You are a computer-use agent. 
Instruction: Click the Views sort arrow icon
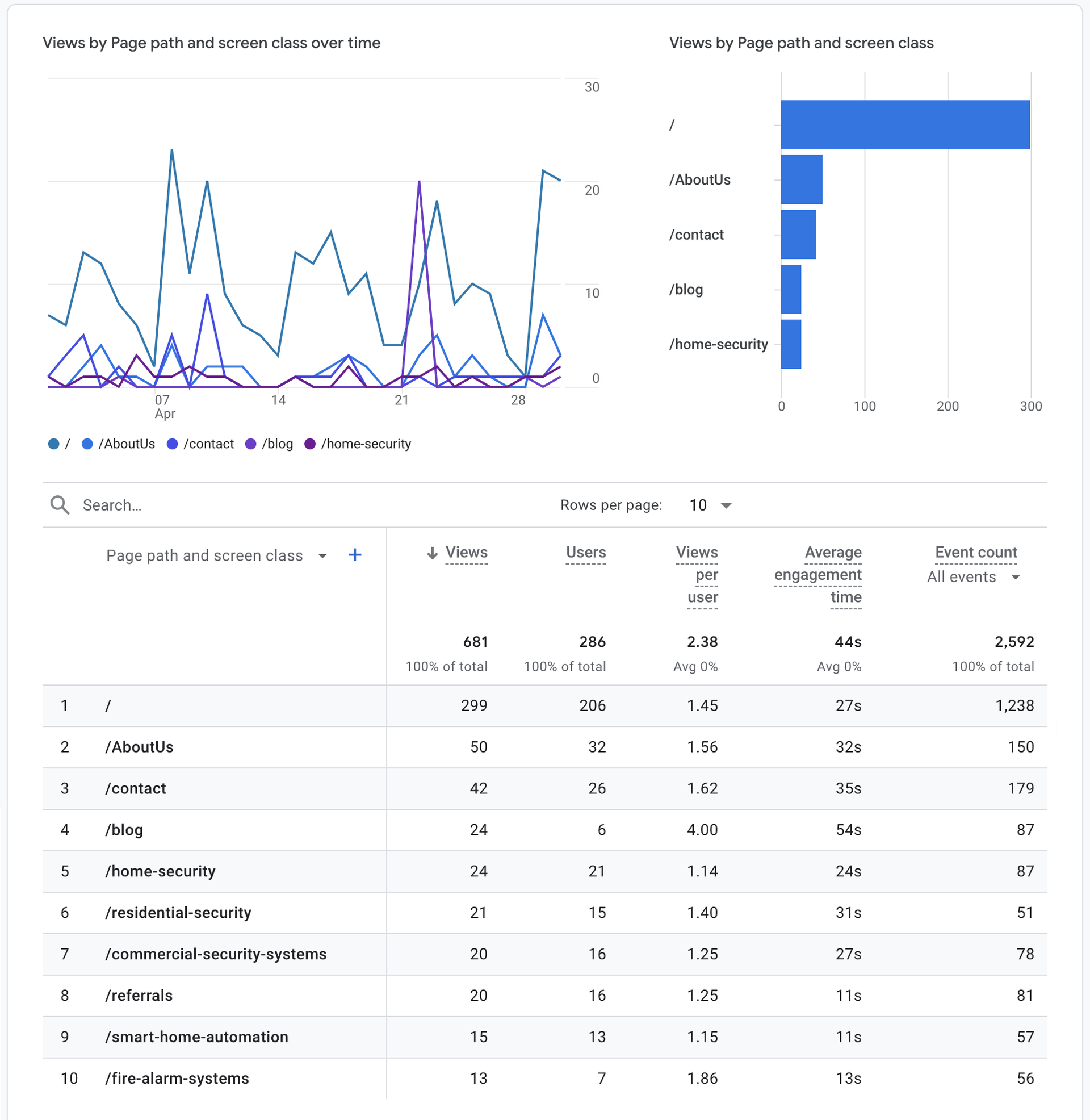coord(433,553)
